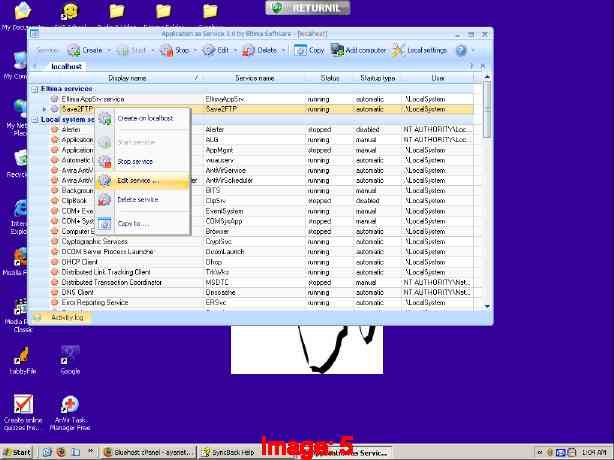Click the service list scrollbar up arrow

coord(487,77)
